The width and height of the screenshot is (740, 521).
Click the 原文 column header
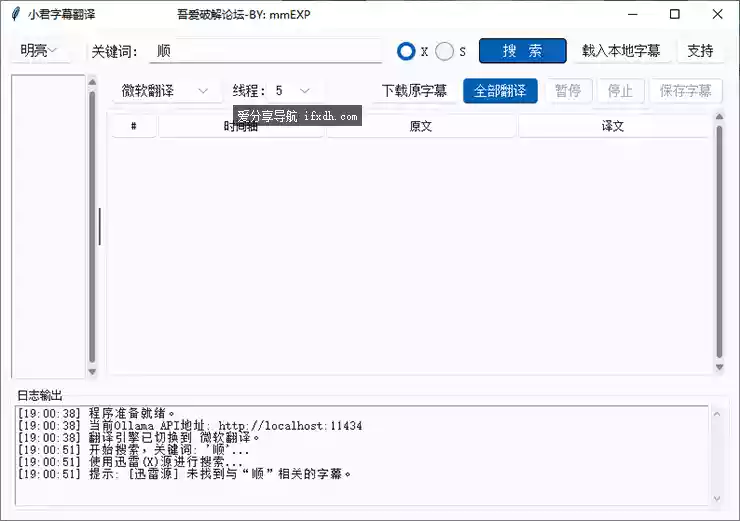pos(421,127)
